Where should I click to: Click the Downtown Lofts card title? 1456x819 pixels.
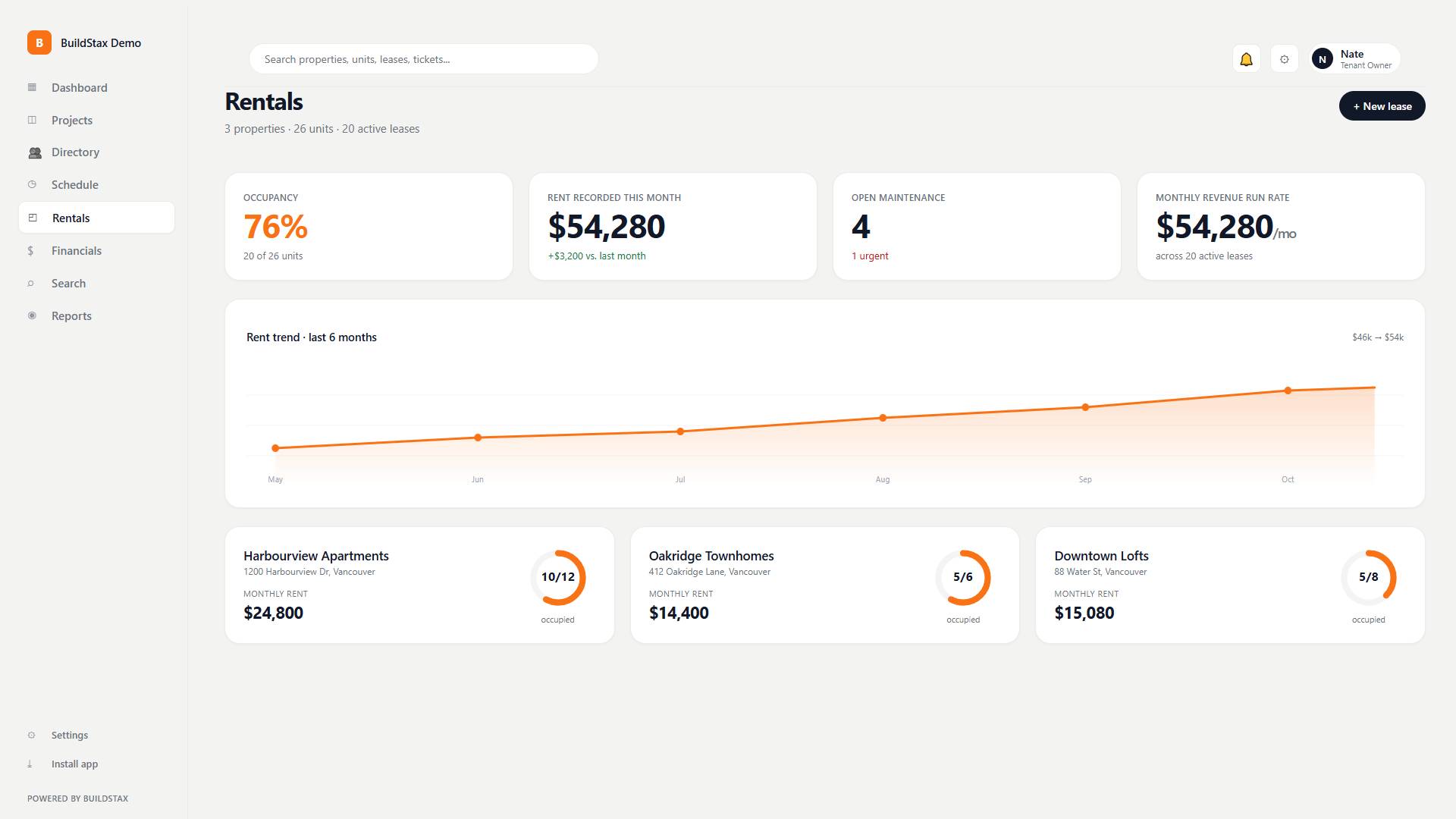(1101, 556)
